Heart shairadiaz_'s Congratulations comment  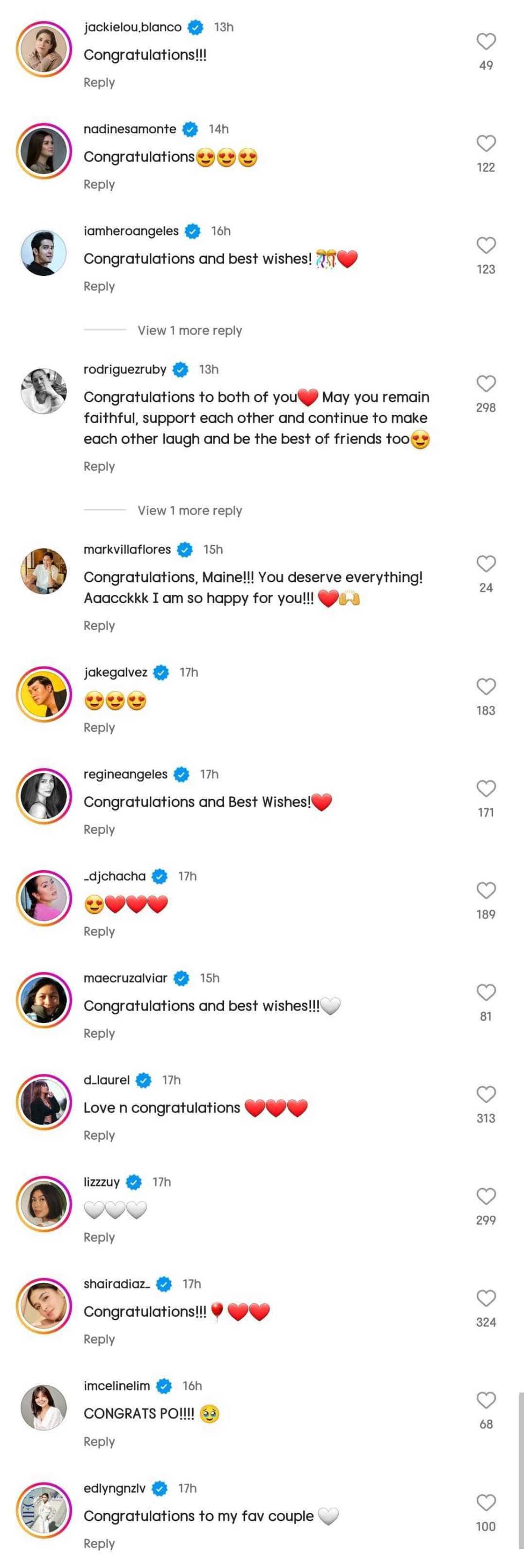[486, 1298]
